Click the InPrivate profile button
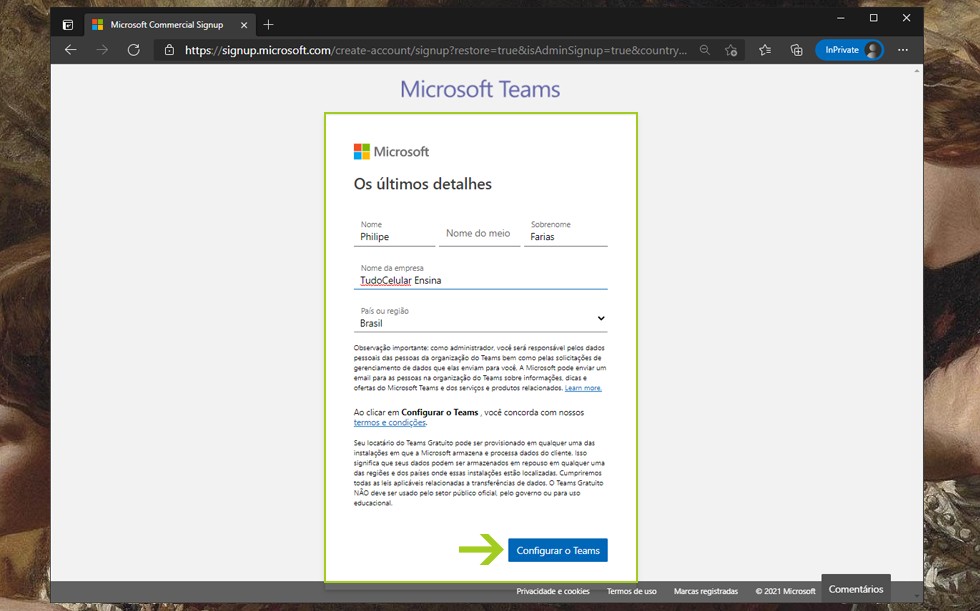The image size is (980, 611). [849, 50]
